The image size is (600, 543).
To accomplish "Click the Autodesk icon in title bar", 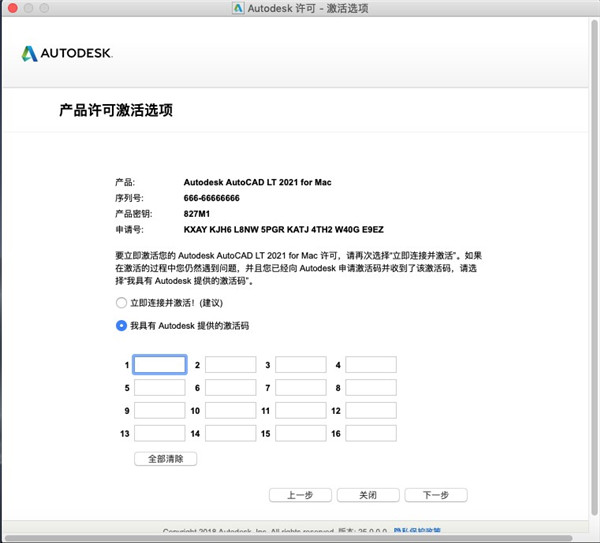I will (x=238, y=8).
